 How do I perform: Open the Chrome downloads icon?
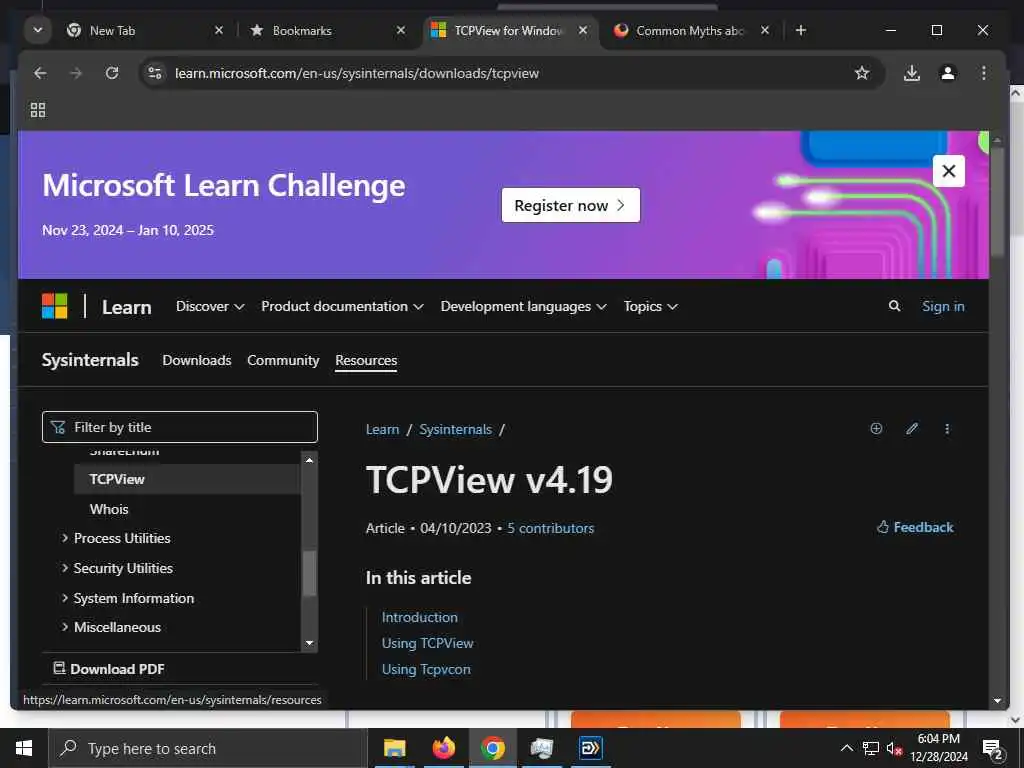912,73
